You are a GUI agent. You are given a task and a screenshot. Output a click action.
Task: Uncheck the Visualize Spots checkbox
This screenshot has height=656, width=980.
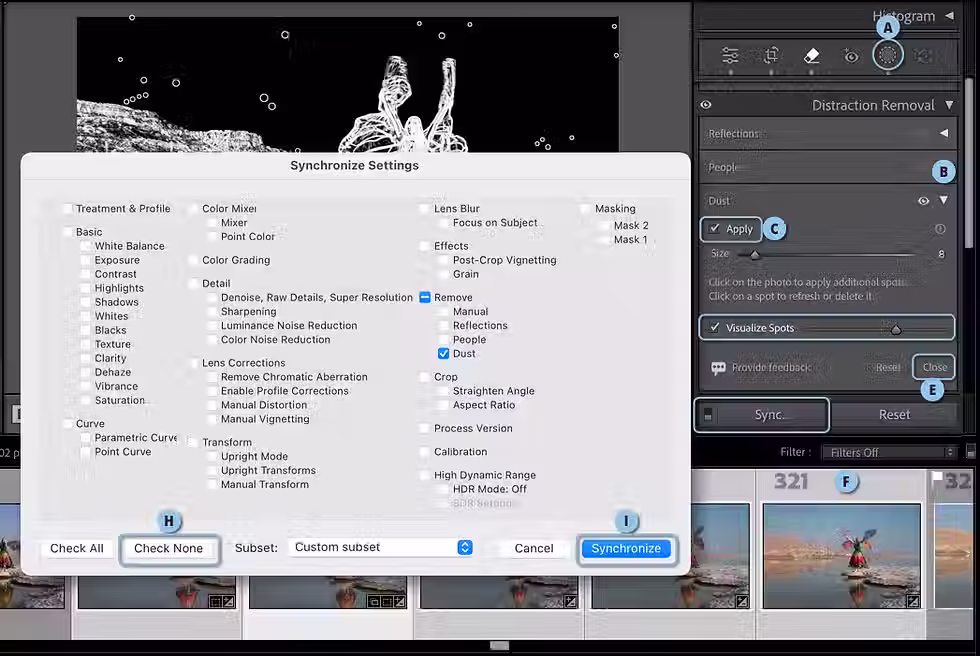[x=715, y=327]
